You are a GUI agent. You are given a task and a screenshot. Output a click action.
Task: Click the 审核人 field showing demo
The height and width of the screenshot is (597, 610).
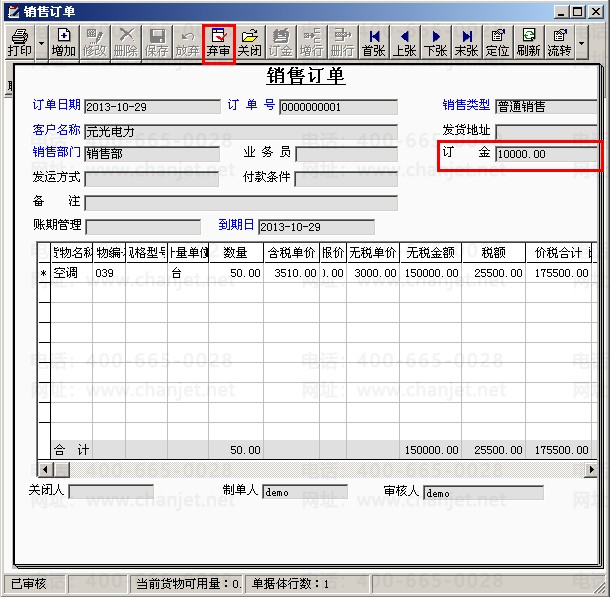coord(483,492)
